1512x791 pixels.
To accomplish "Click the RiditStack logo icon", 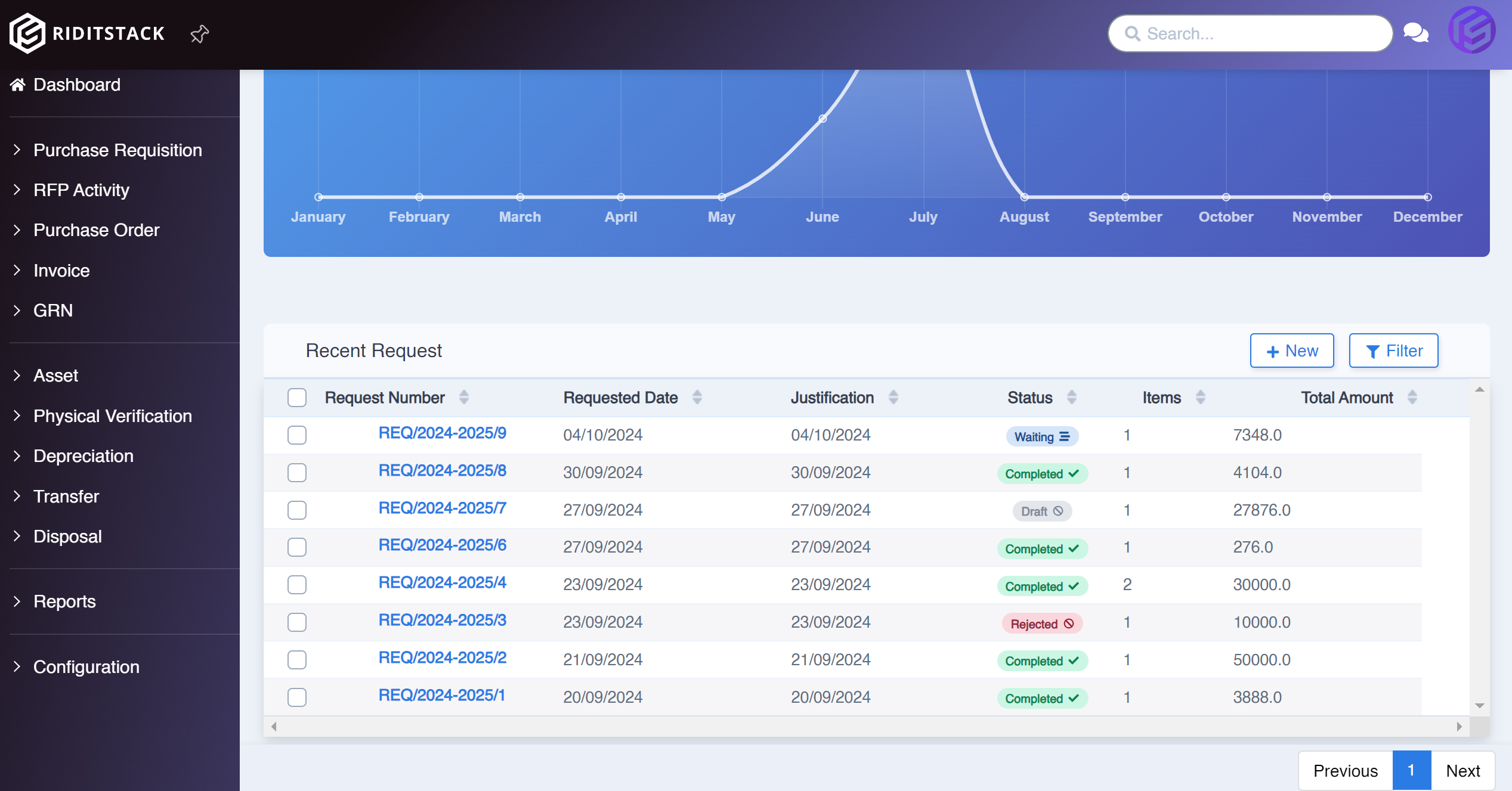I will pyautogui.click(x=27, y=33).
